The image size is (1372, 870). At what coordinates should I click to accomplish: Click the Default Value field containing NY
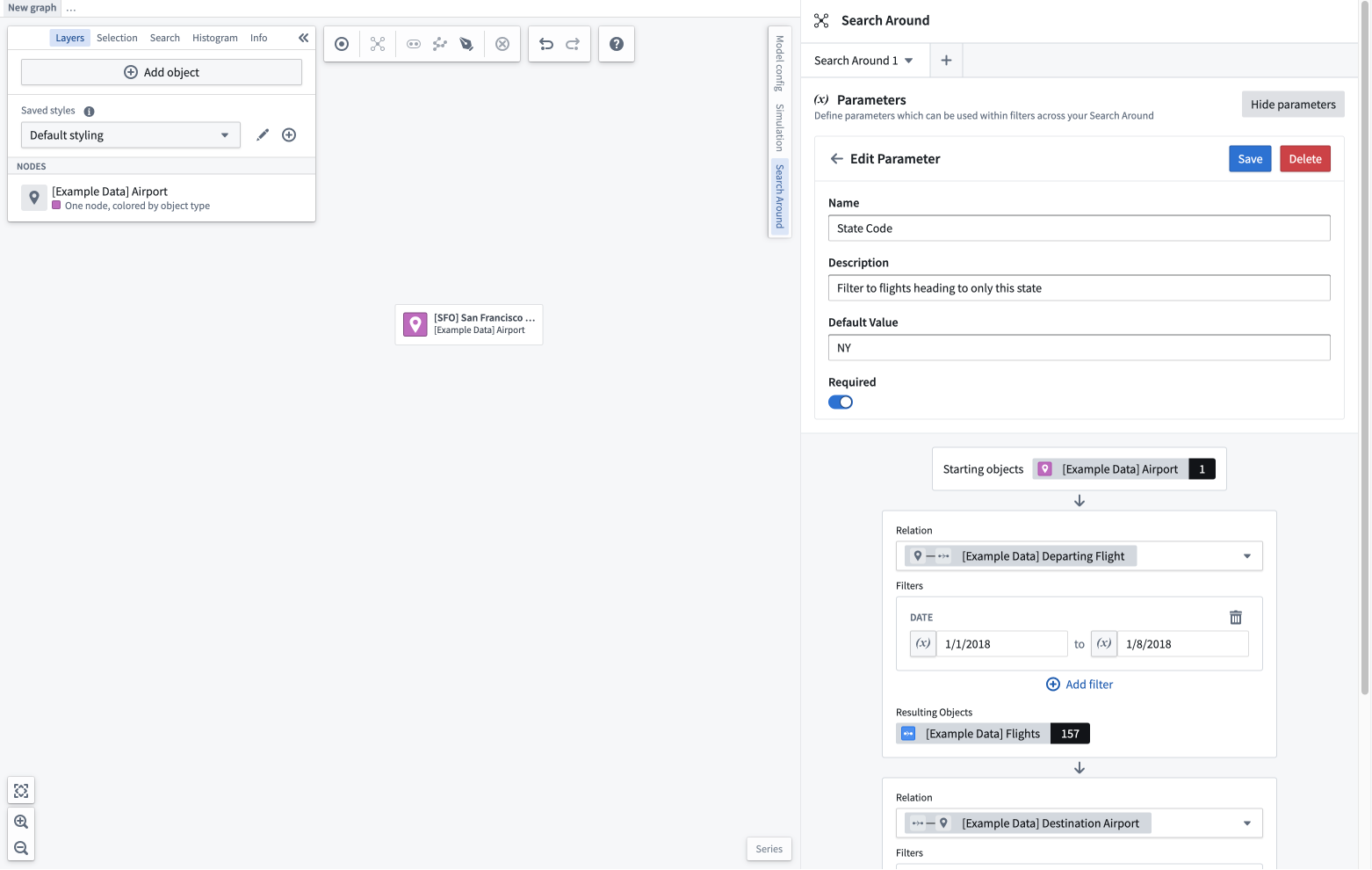coord(1080,348)
